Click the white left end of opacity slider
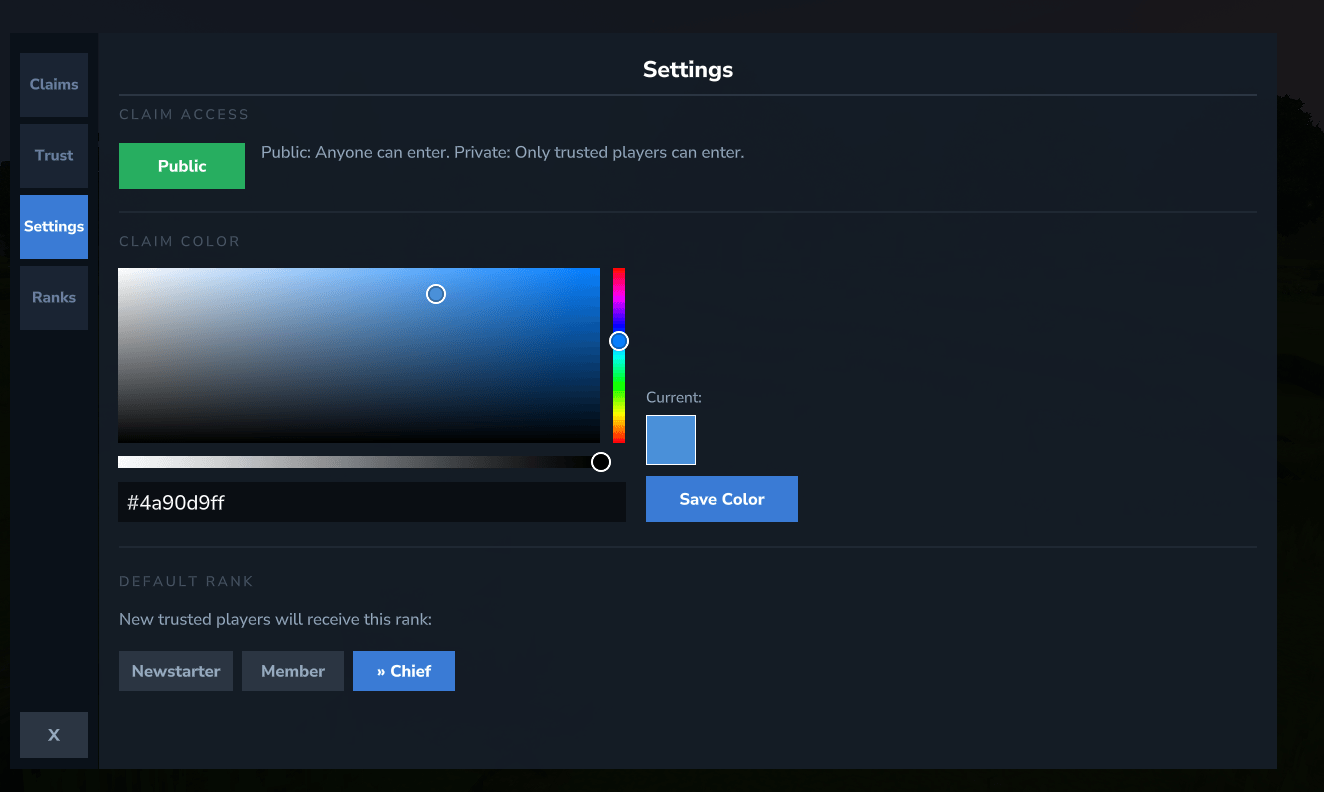The width and height of the screenshot is (1324, 792). tap(123, 462)
